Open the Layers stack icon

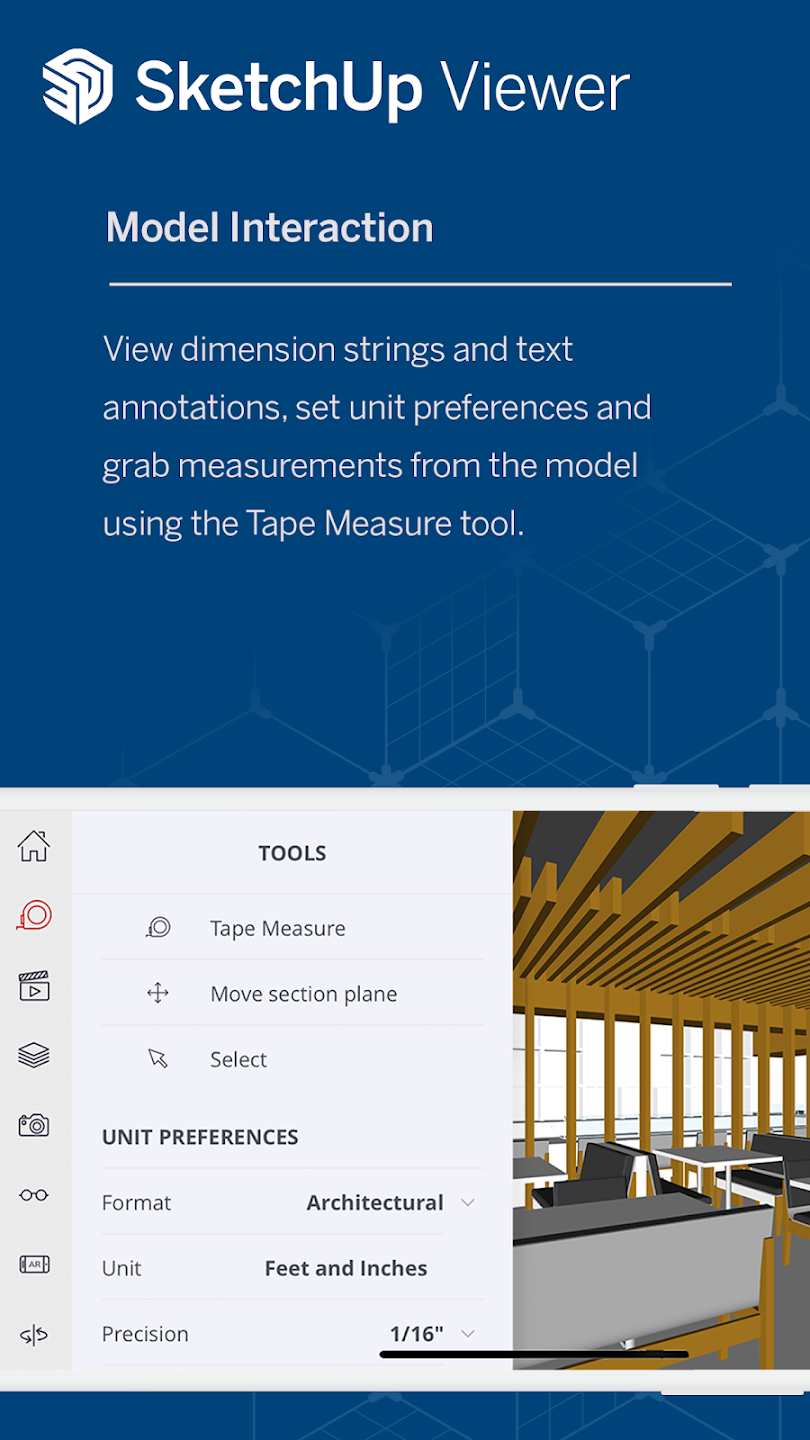pyautogui.click(x=34, y=1055)
